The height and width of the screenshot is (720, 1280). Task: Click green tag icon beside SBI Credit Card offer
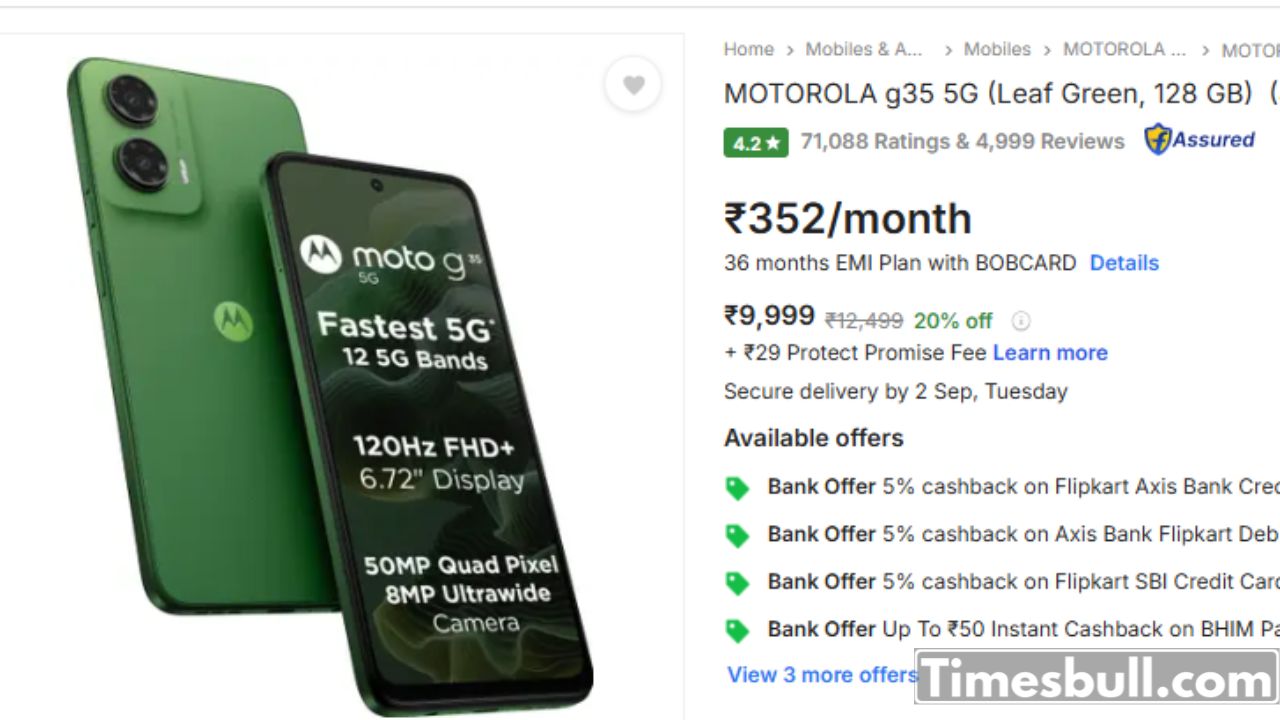click(737, 583)
